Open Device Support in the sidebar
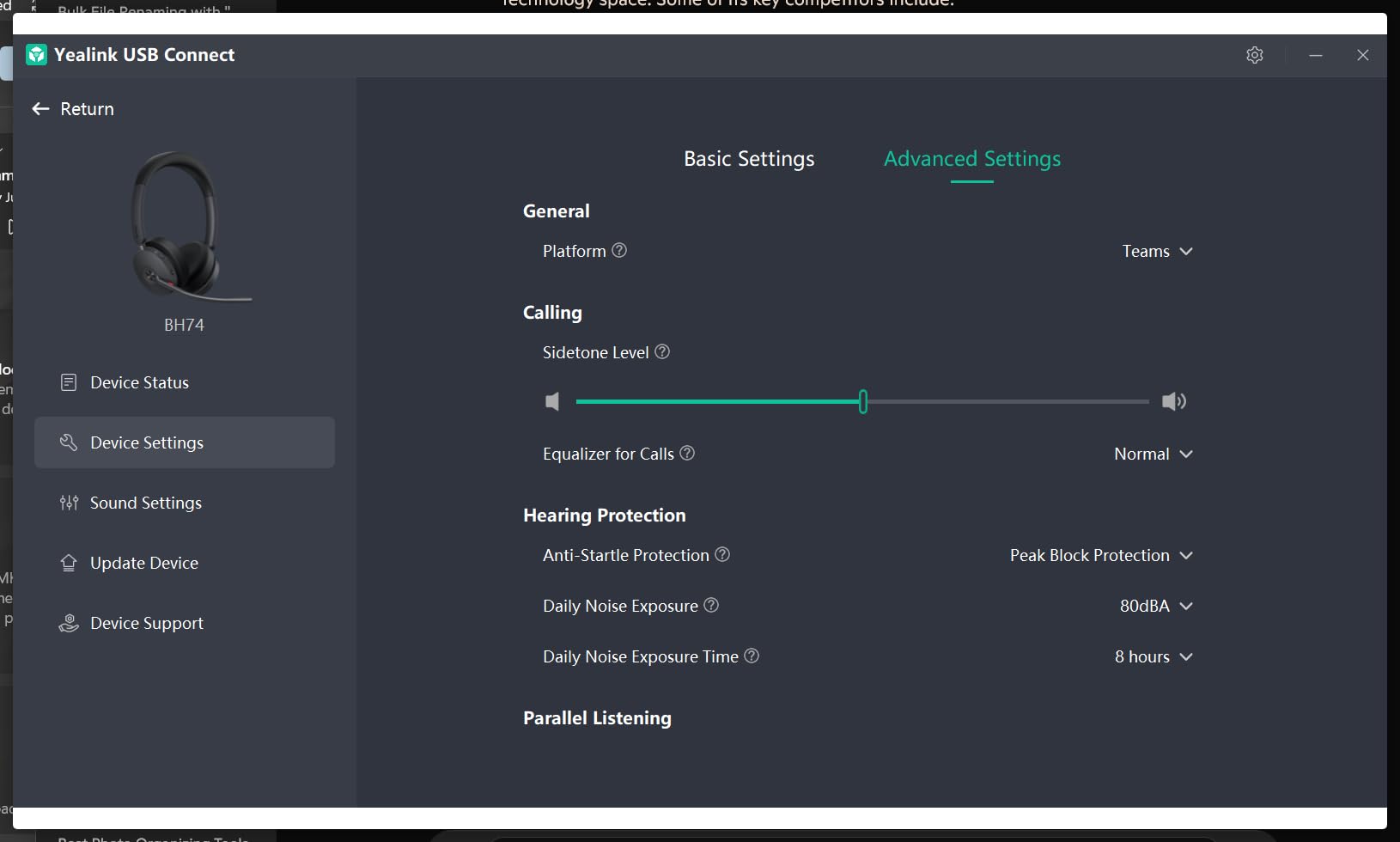 [x=185, y=623]
